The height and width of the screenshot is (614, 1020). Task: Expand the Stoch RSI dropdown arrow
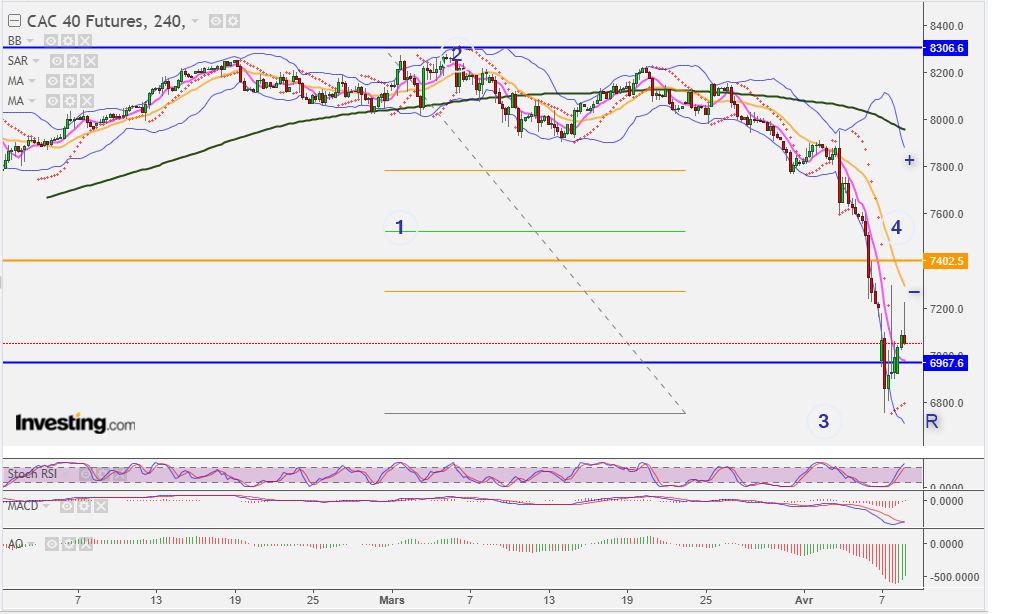tap(67, 474)
